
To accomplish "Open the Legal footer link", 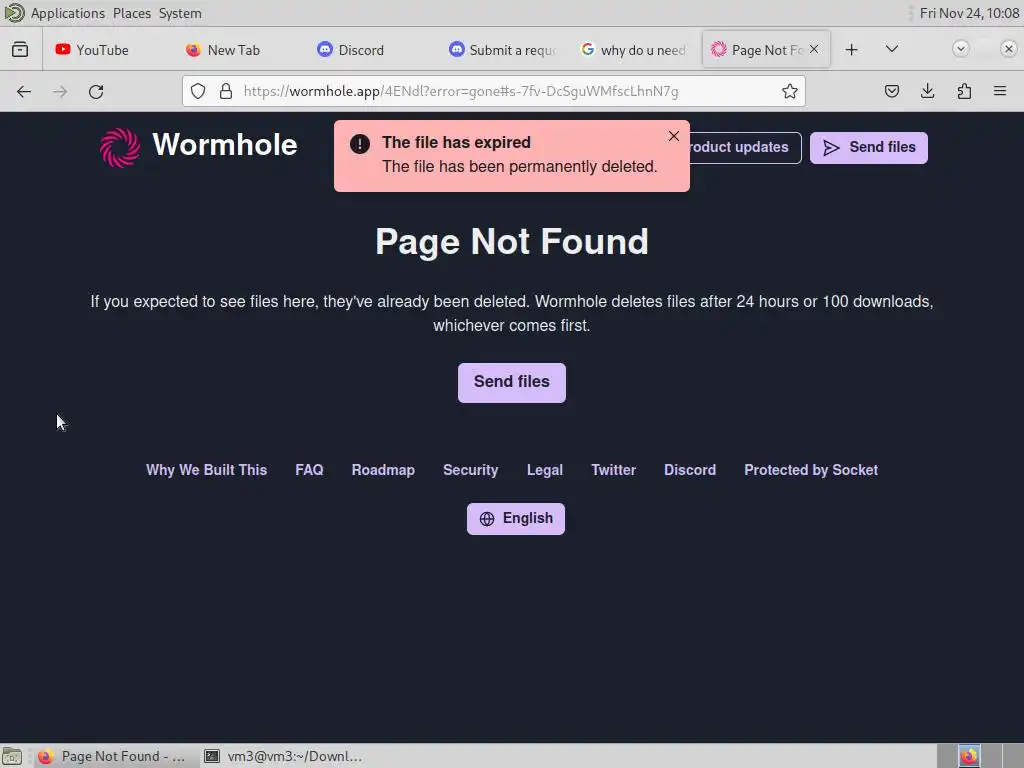I will [545, 470].
